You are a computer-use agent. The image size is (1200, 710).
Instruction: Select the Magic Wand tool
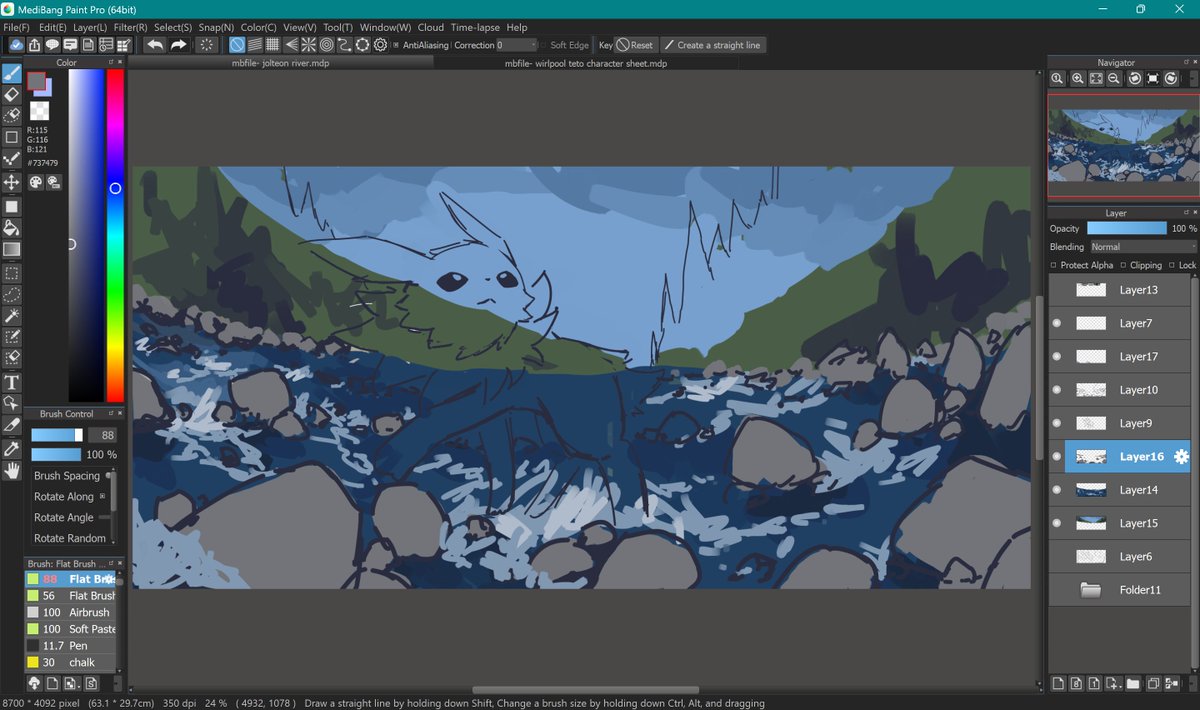pos(12,316)
